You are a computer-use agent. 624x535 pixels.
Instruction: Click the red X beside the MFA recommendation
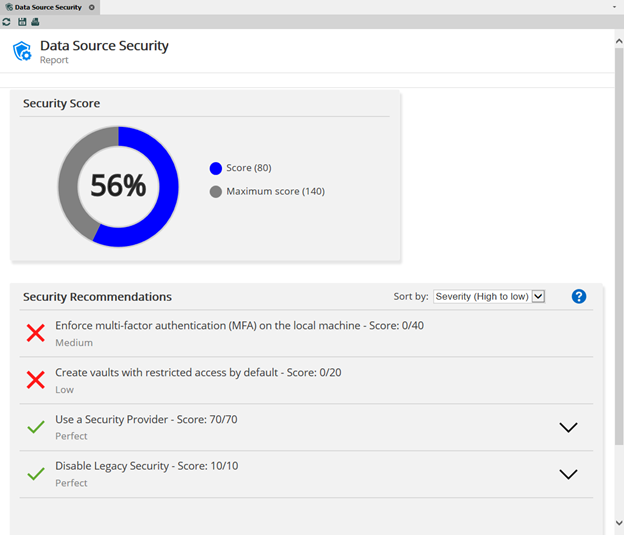click(x=36, y=333)
